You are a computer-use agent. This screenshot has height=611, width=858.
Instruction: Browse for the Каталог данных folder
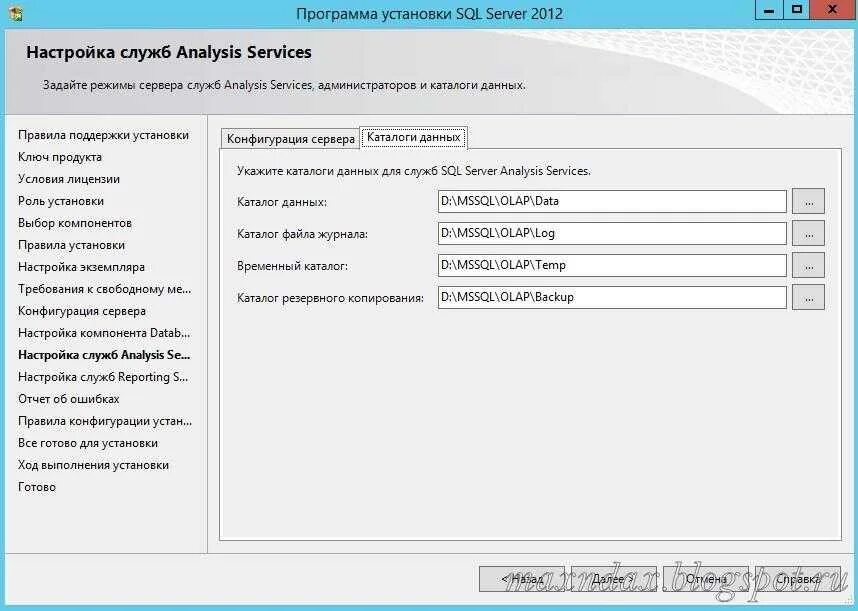tap(808, 201)
